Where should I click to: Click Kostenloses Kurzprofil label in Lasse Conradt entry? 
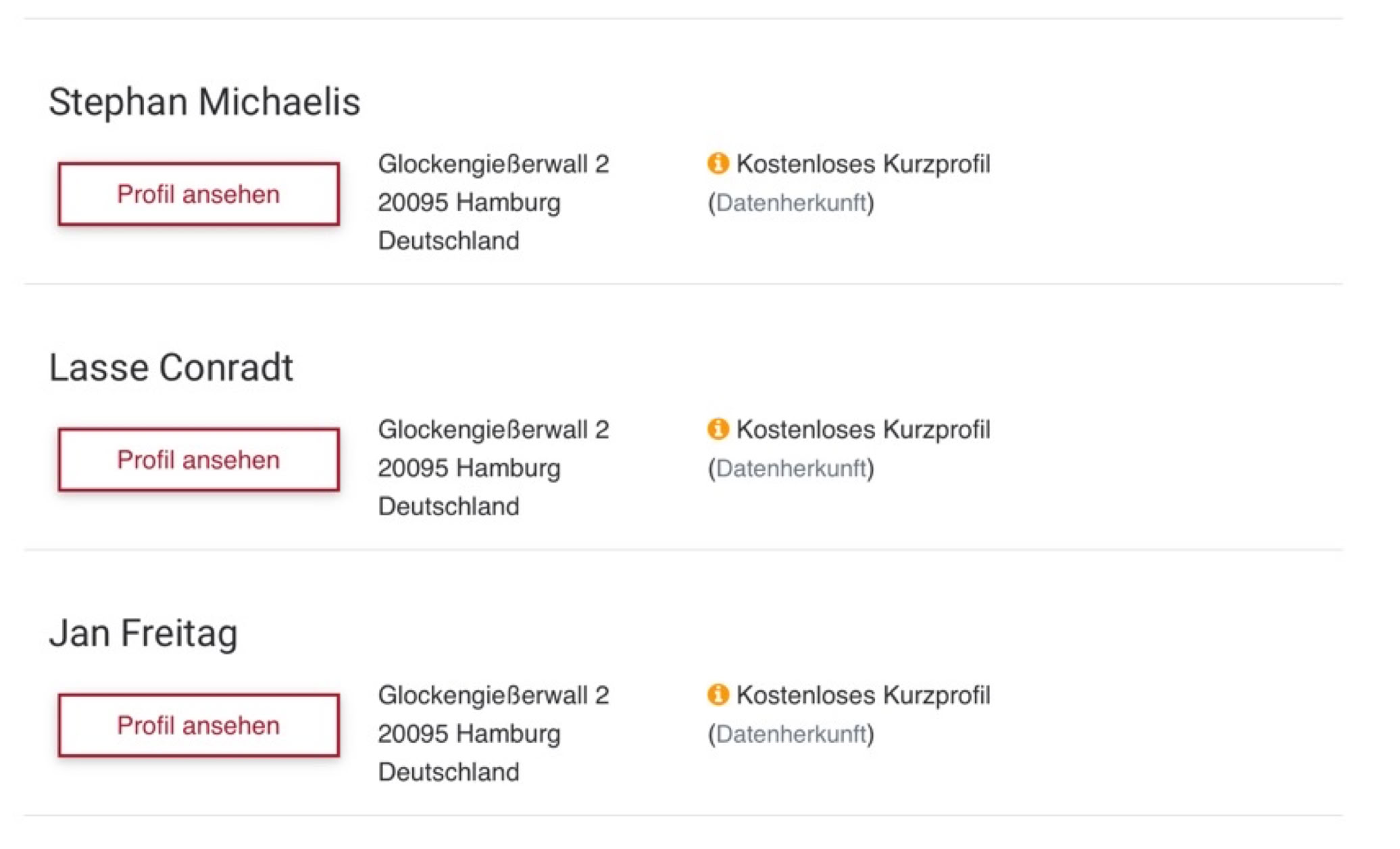[863, 430]
